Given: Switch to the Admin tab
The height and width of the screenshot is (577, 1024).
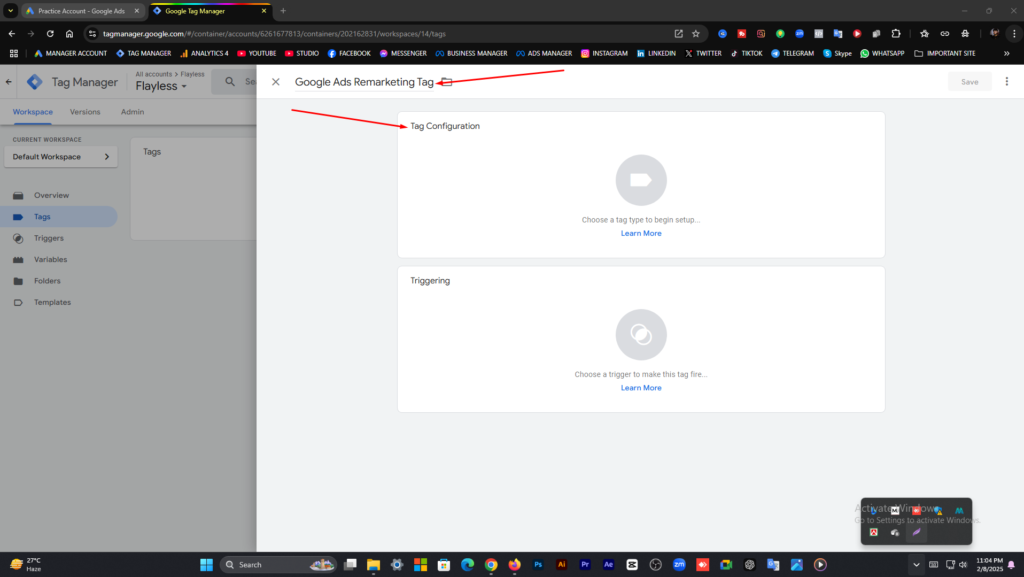Looking at the screenshot, I should coord(132,112).
